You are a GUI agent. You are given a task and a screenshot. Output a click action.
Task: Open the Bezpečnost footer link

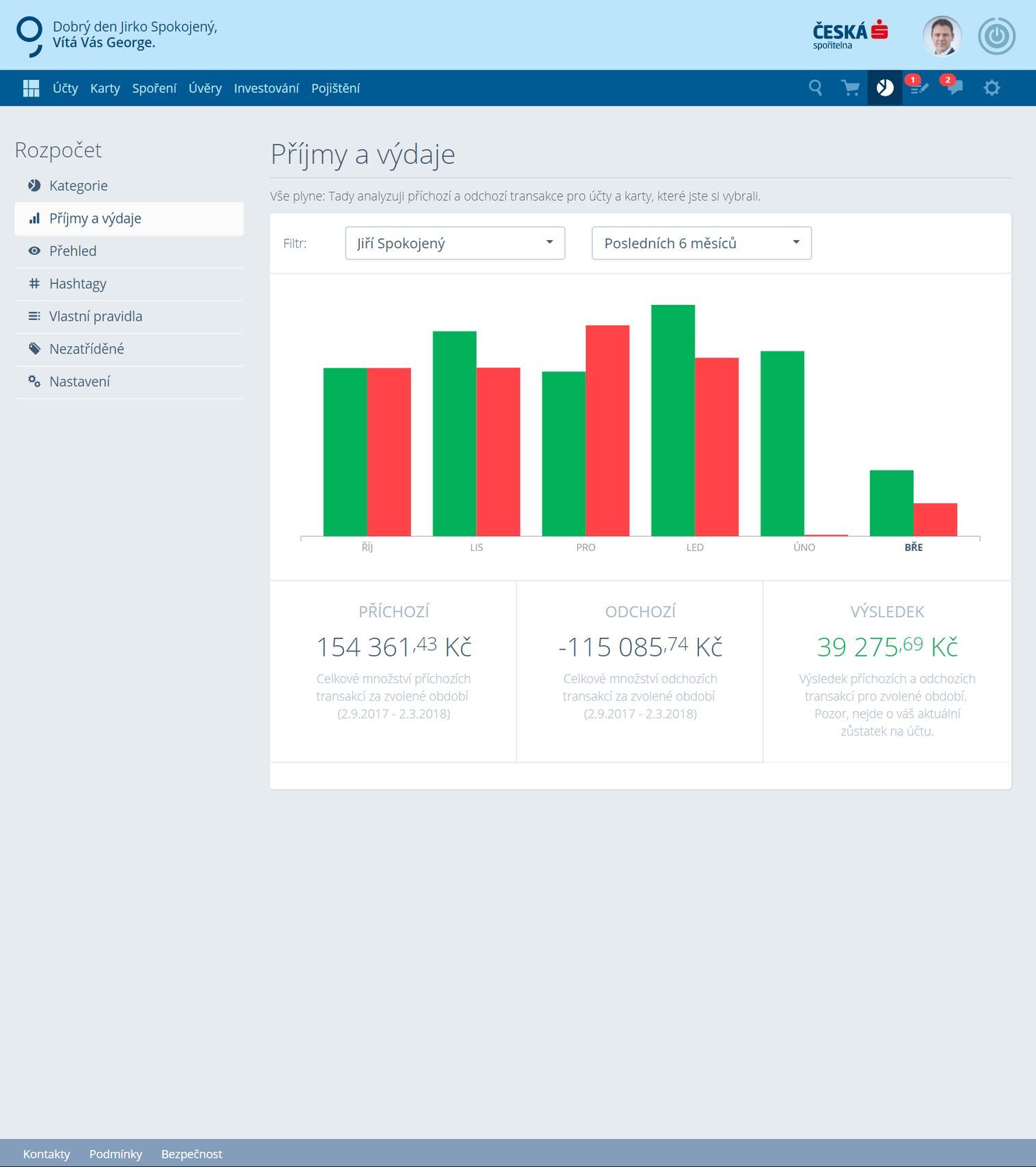click(191, 1154)
